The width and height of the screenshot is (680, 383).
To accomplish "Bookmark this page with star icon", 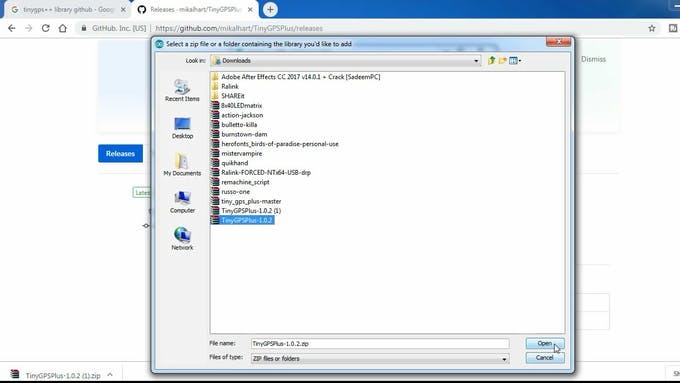I will 651,28.
